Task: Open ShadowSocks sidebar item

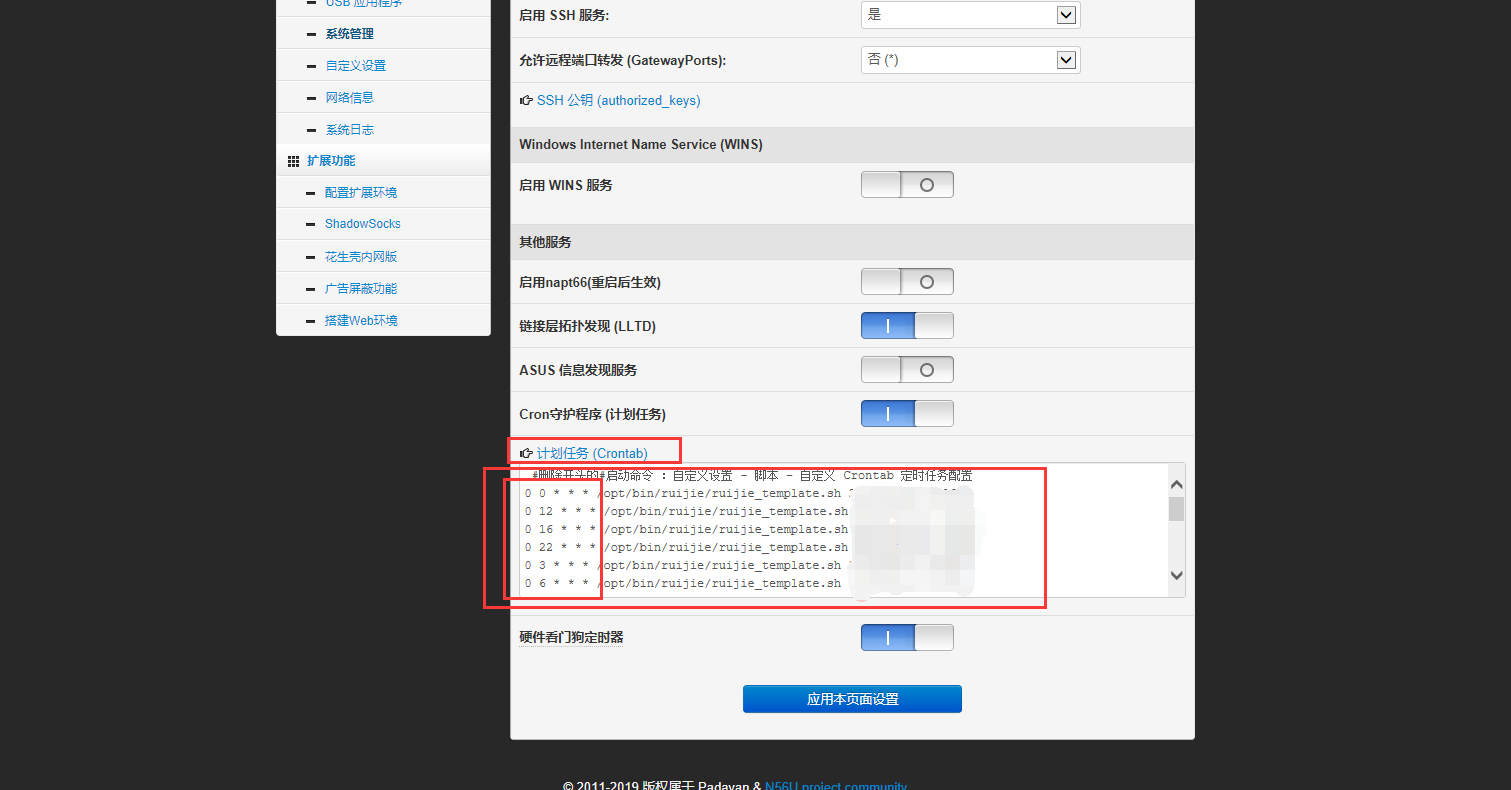Action: click(362, 224)
